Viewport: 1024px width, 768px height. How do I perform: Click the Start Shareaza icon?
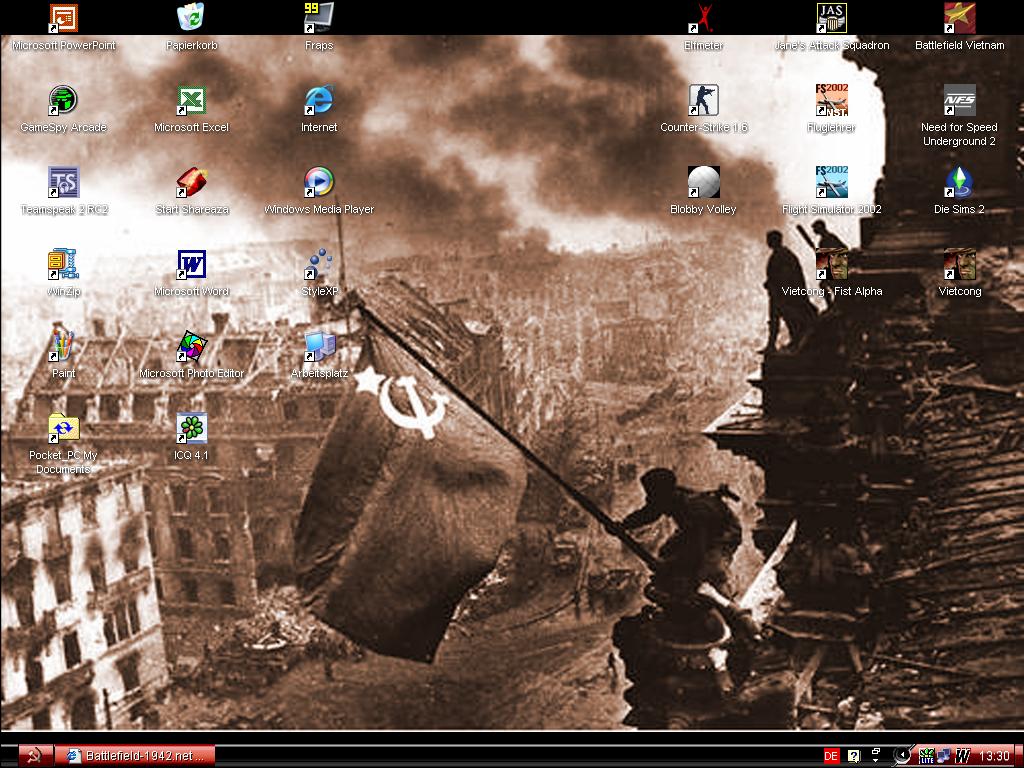(x=191, y=182)
